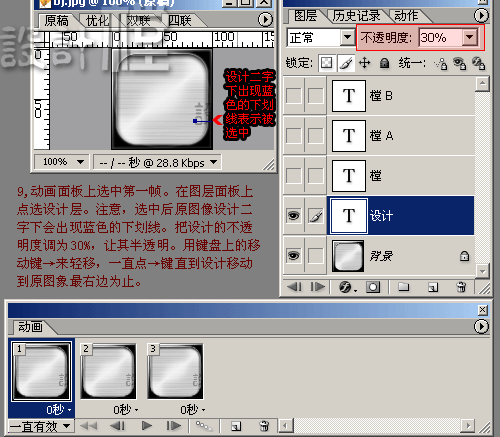The height and width of the screenshot is (437, 500).
Task: Play the animation
Action: 147,426
